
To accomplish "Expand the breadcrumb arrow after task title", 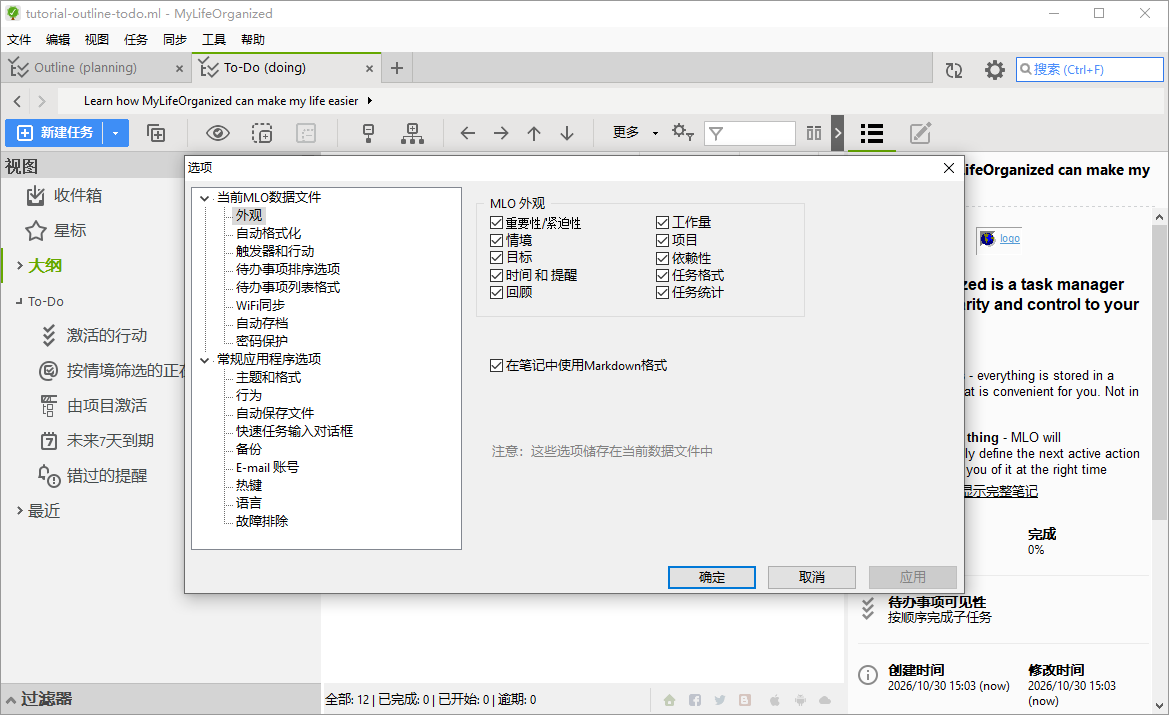I will click(369, 101).
